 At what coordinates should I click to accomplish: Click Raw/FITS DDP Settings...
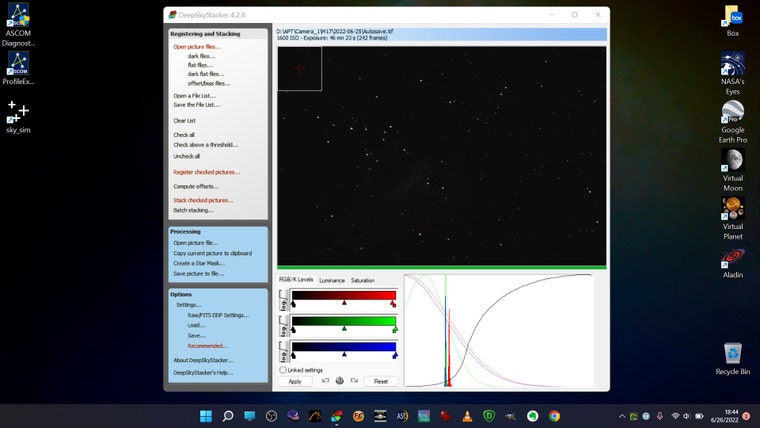pyautogui.click(x=218, y=315)
